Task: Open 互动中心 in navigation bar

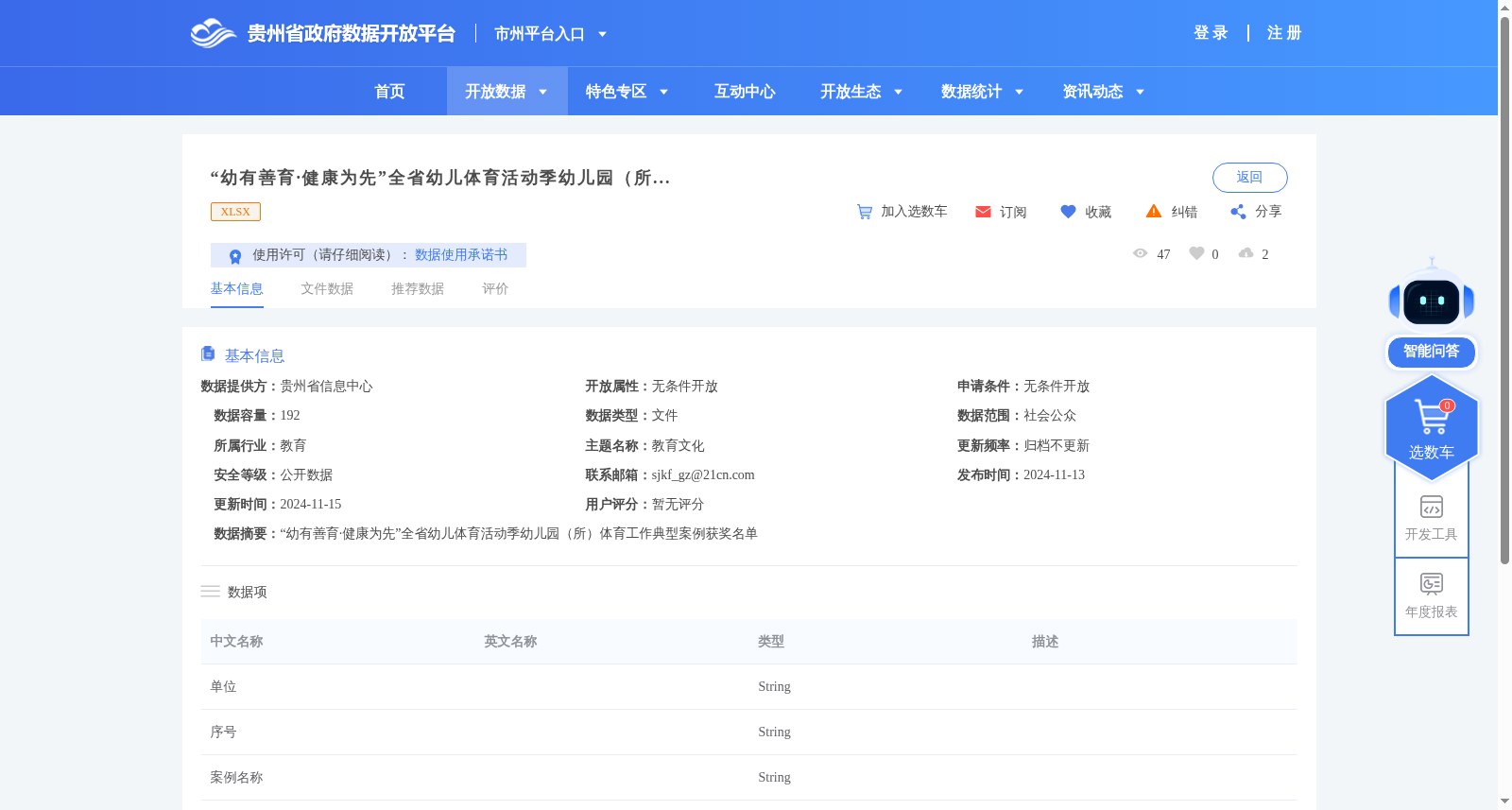Action: [x=745, y=92]
